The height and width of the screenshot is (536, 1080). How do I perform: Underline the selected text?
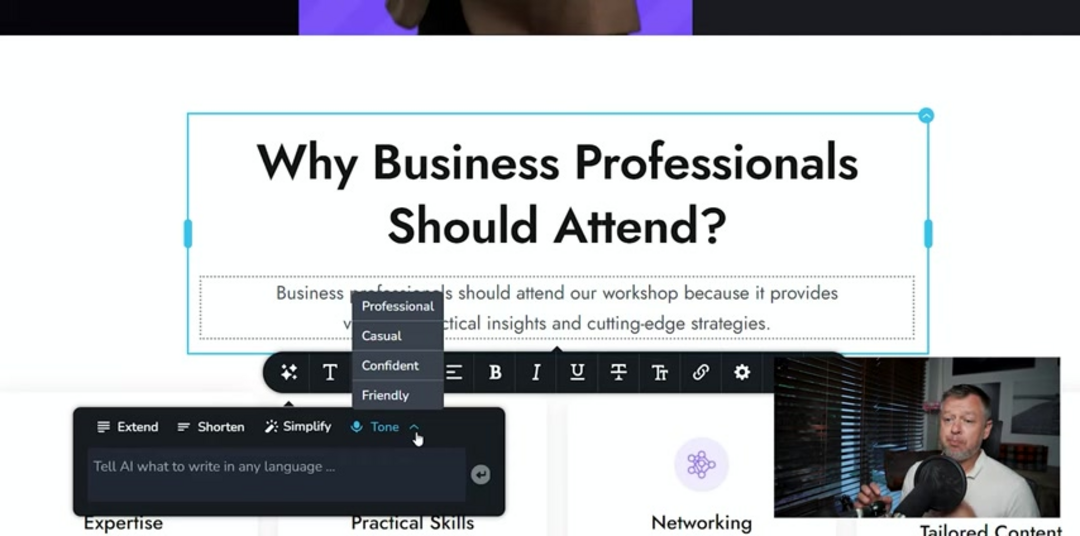pos(577,372)
